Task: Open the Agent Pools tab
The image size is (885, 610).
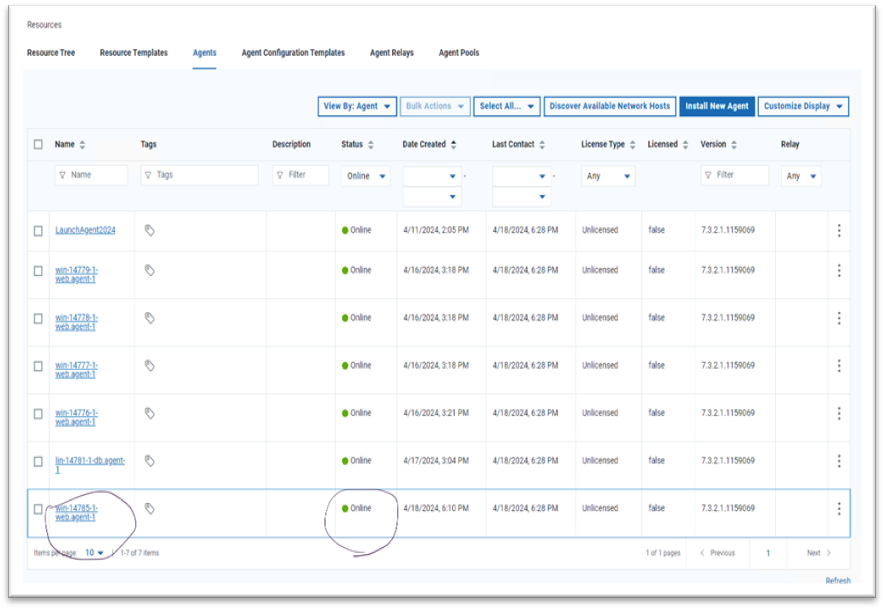Action: (459, 53)
